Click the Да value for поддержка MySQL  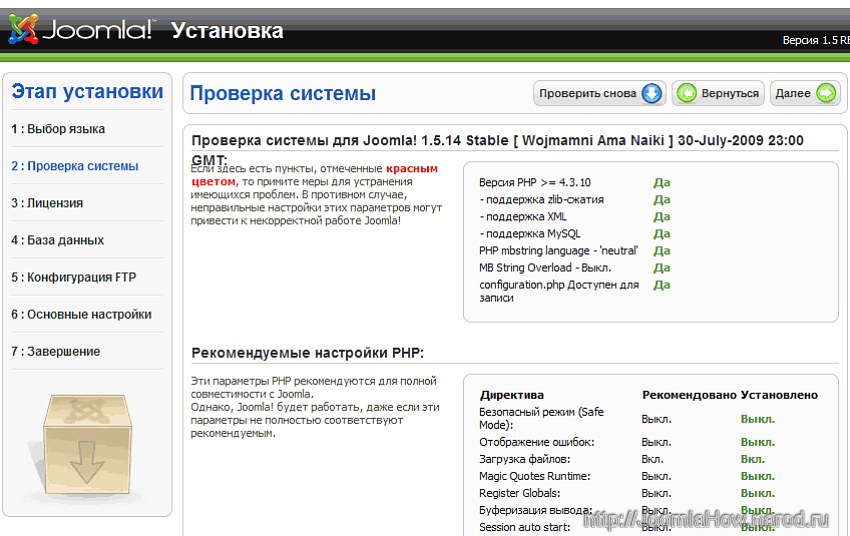[x=662, y=234]
